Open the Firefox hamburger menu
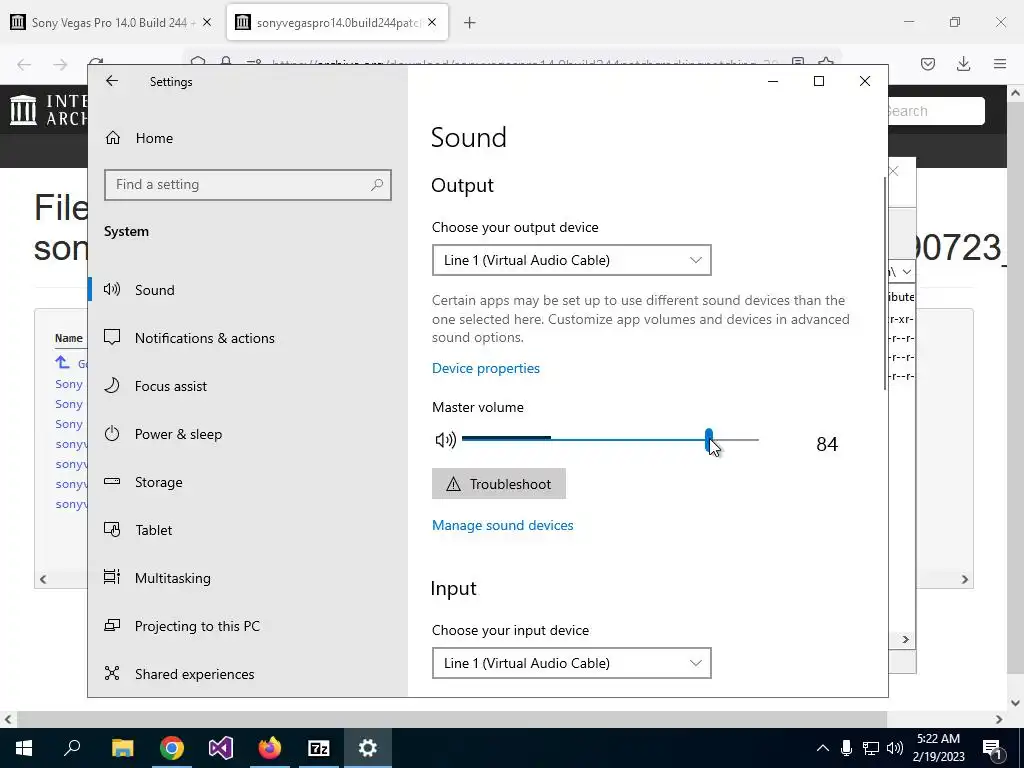The width and height of the screenshot is (1024, 768). point(1000,64)
